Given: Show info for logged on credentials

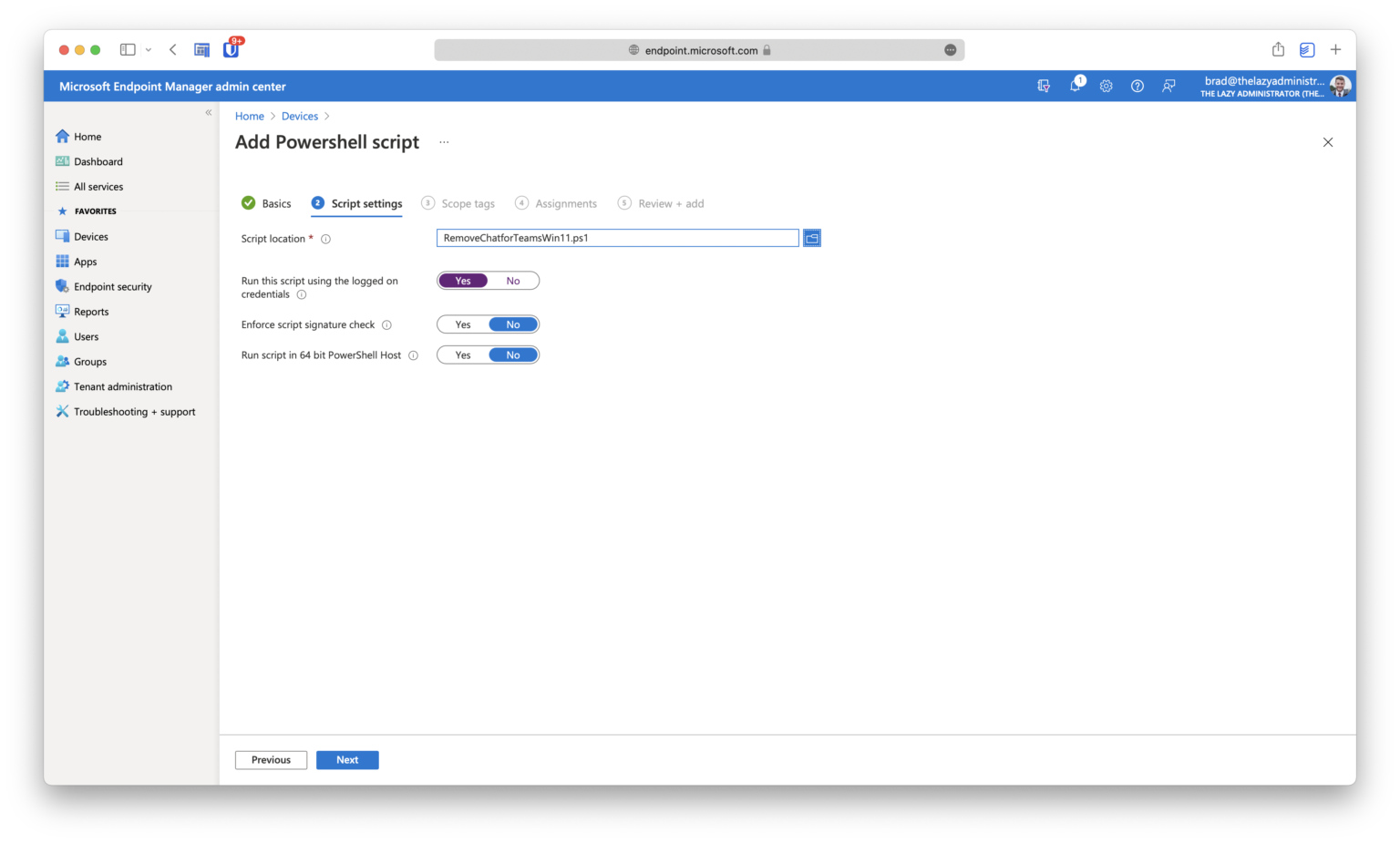Looking at the screenshot, I should [x=302, y=295].
